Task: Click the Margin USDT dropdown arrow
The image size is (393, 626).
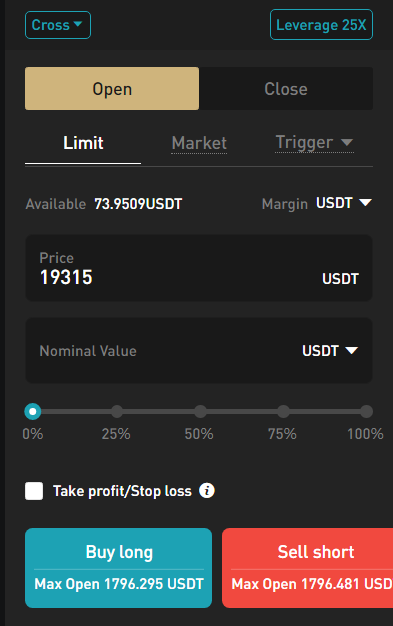Action: pyautogui.click(x=365, y=202)
